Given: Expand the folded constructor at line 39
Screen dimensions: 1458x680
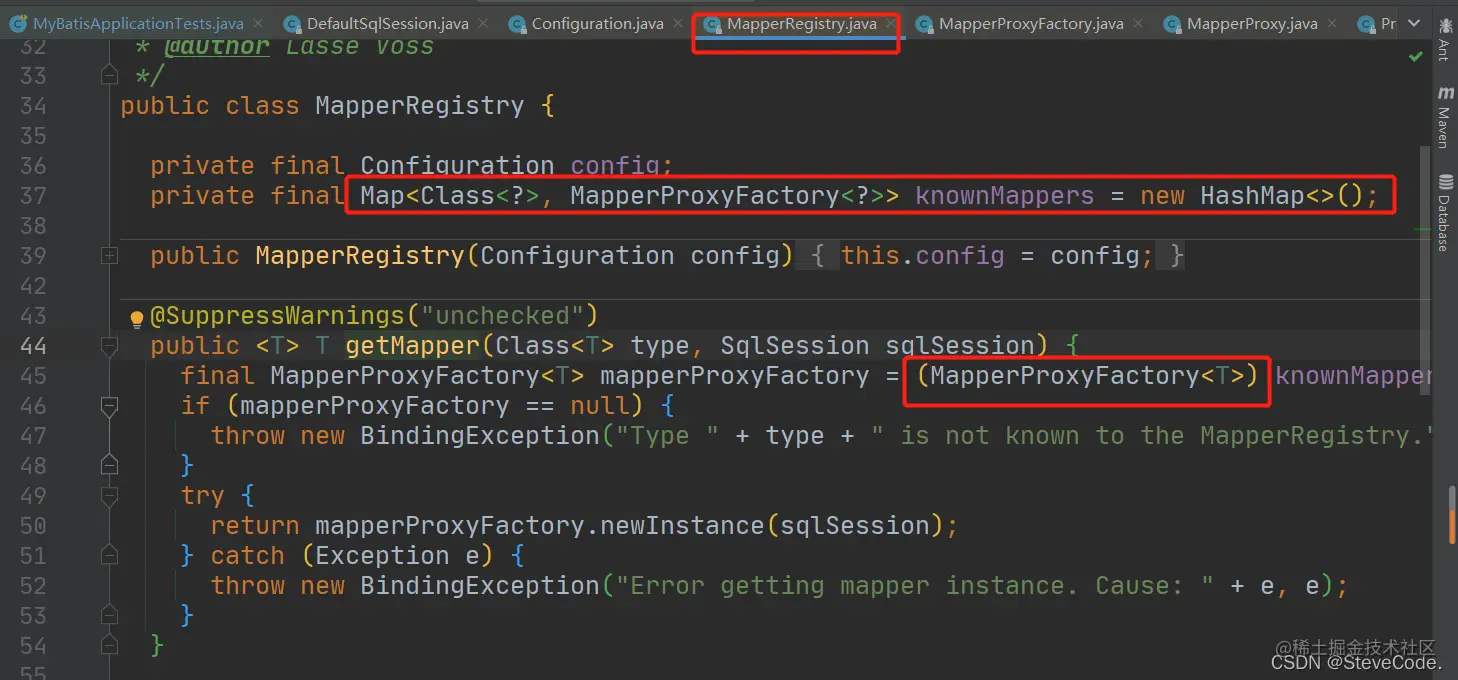Looking at the screenshot, I should 109,256.
